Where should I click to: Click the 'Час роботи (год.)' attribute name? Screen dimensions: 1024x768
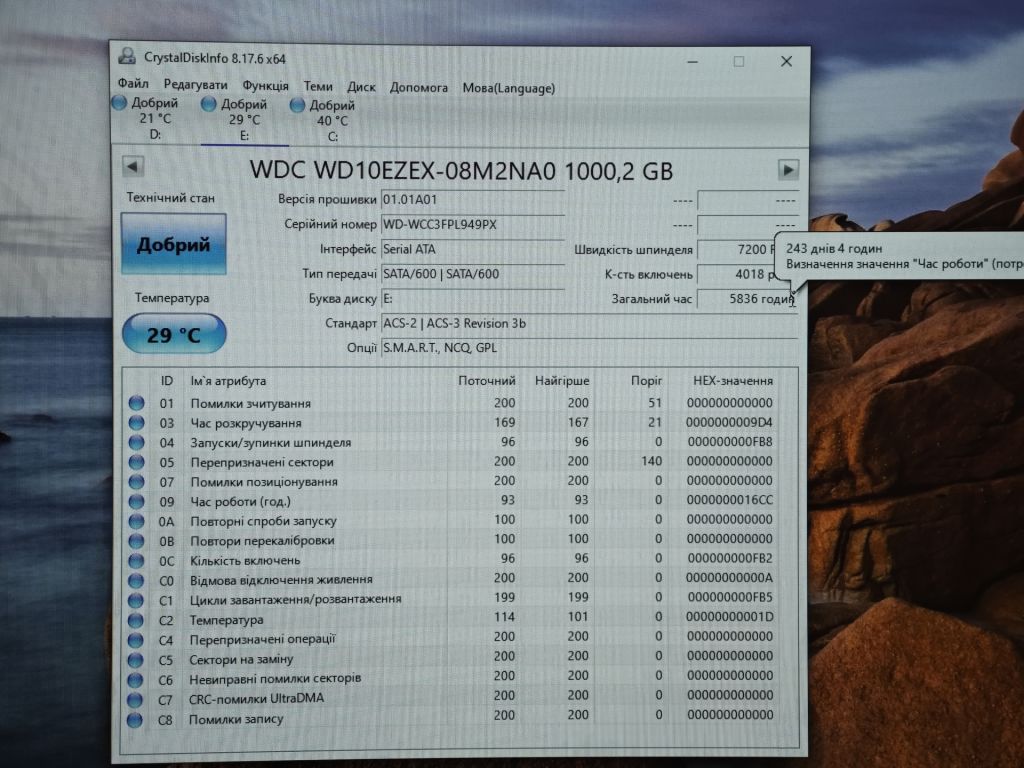[241, 502]
